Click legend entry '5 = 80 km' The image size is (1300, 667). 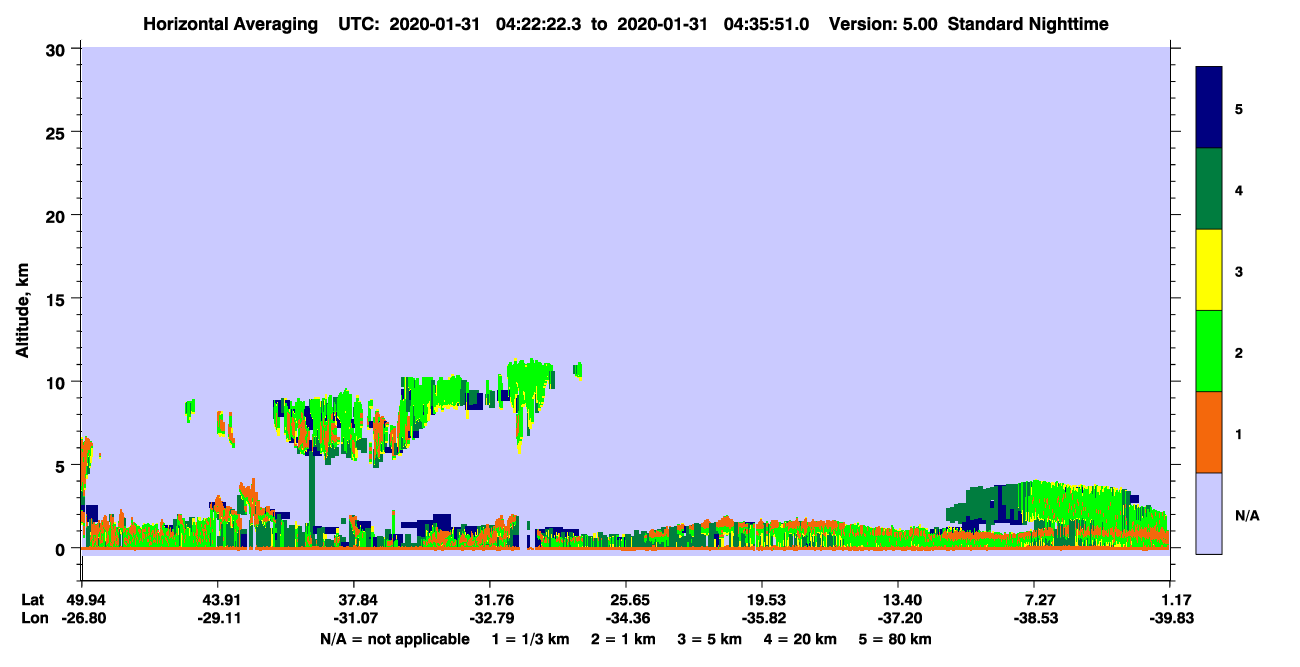(x=894, y=639)
